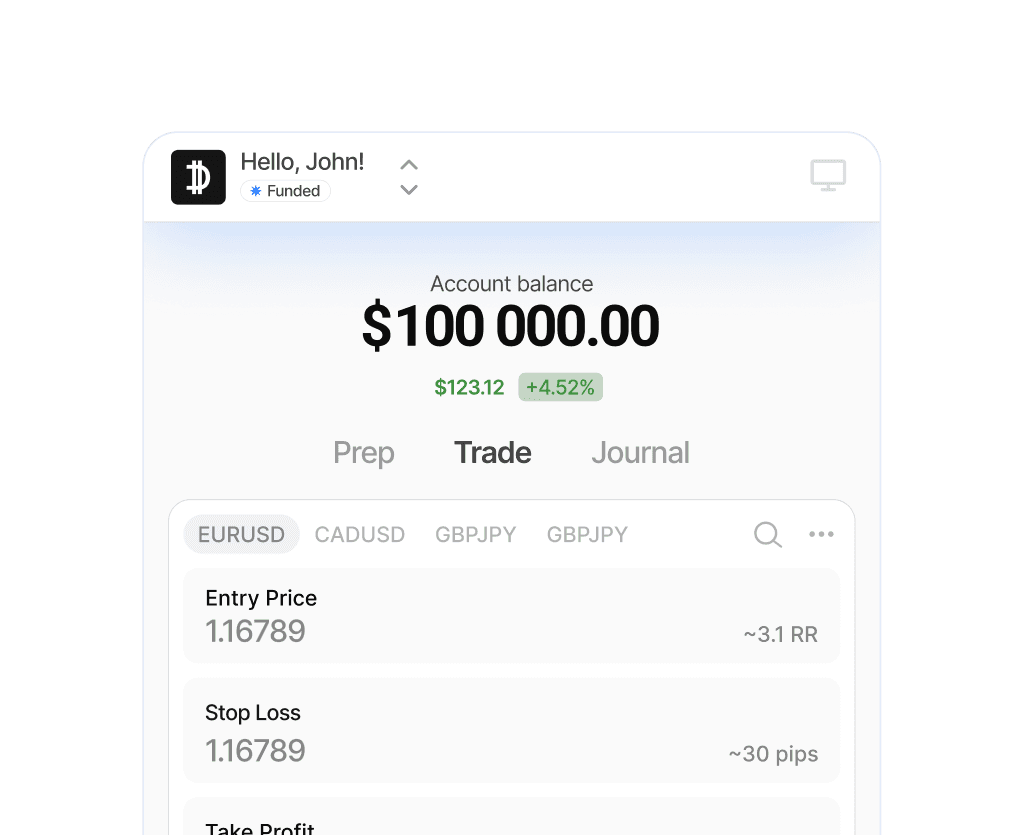The image size is (1024, 835).
Task: Click the app logo icon
Action: 198,177
